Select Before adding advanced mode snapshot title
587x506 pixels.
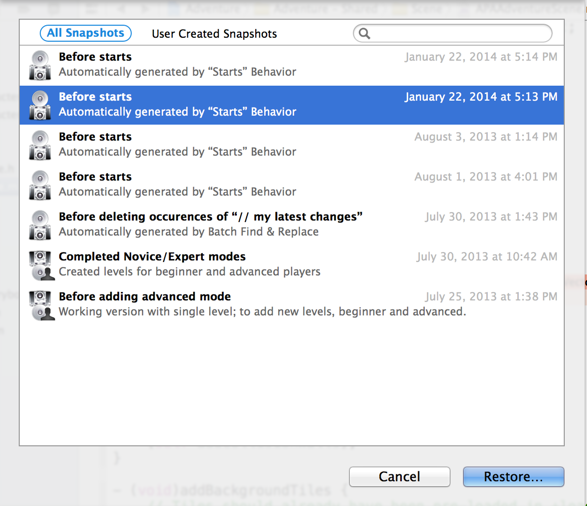coord(145,296)
